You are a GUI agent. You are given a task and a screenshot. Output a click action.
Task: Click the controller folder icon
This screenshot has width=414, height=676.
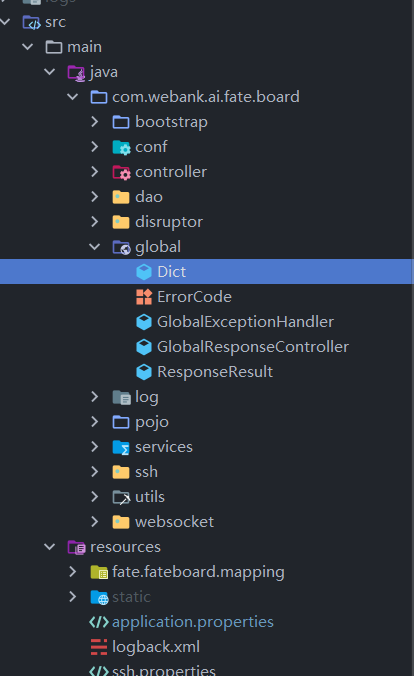point(121,172)
